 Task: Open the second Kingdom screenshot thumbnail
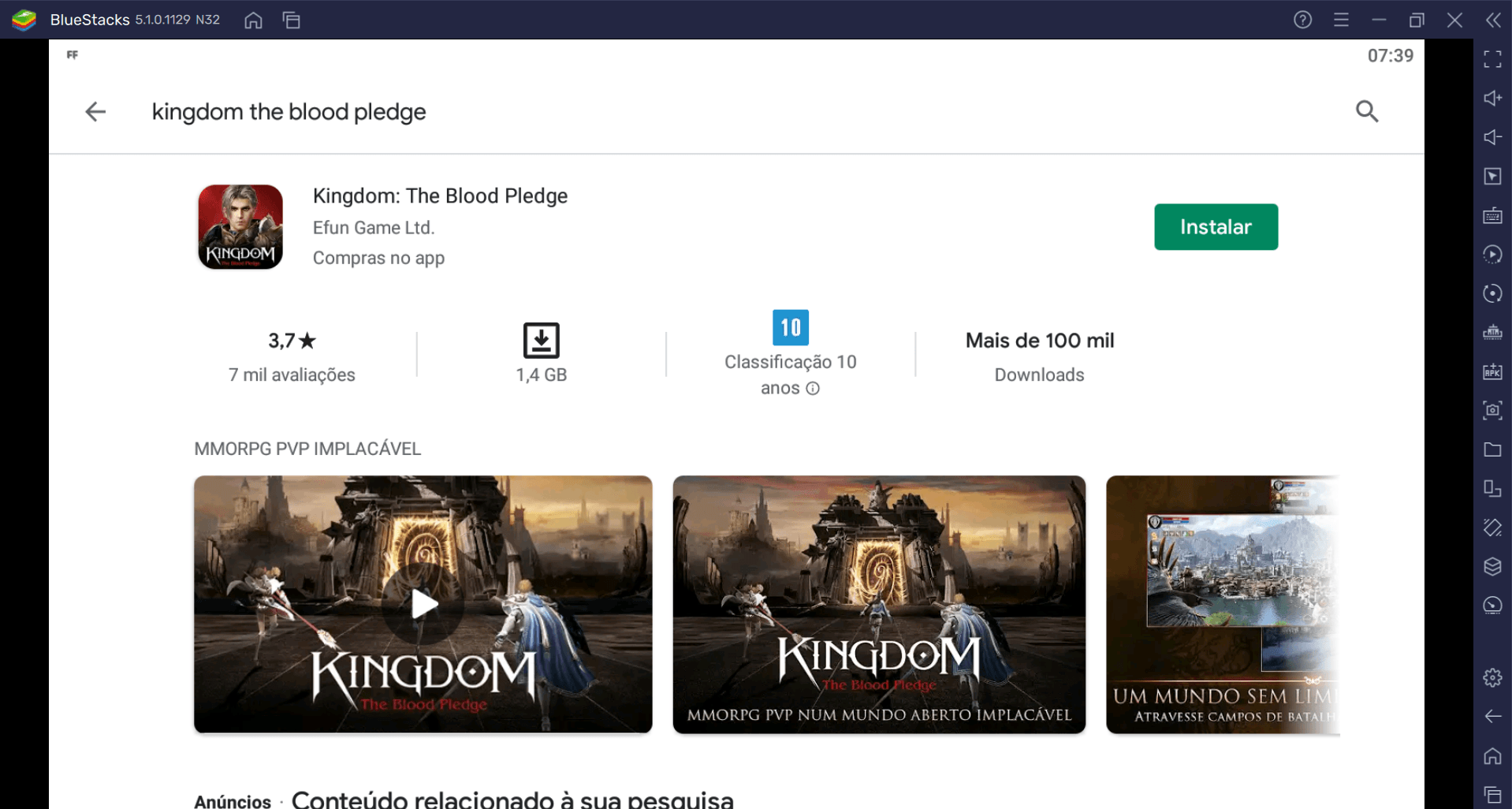click(879, 604)
